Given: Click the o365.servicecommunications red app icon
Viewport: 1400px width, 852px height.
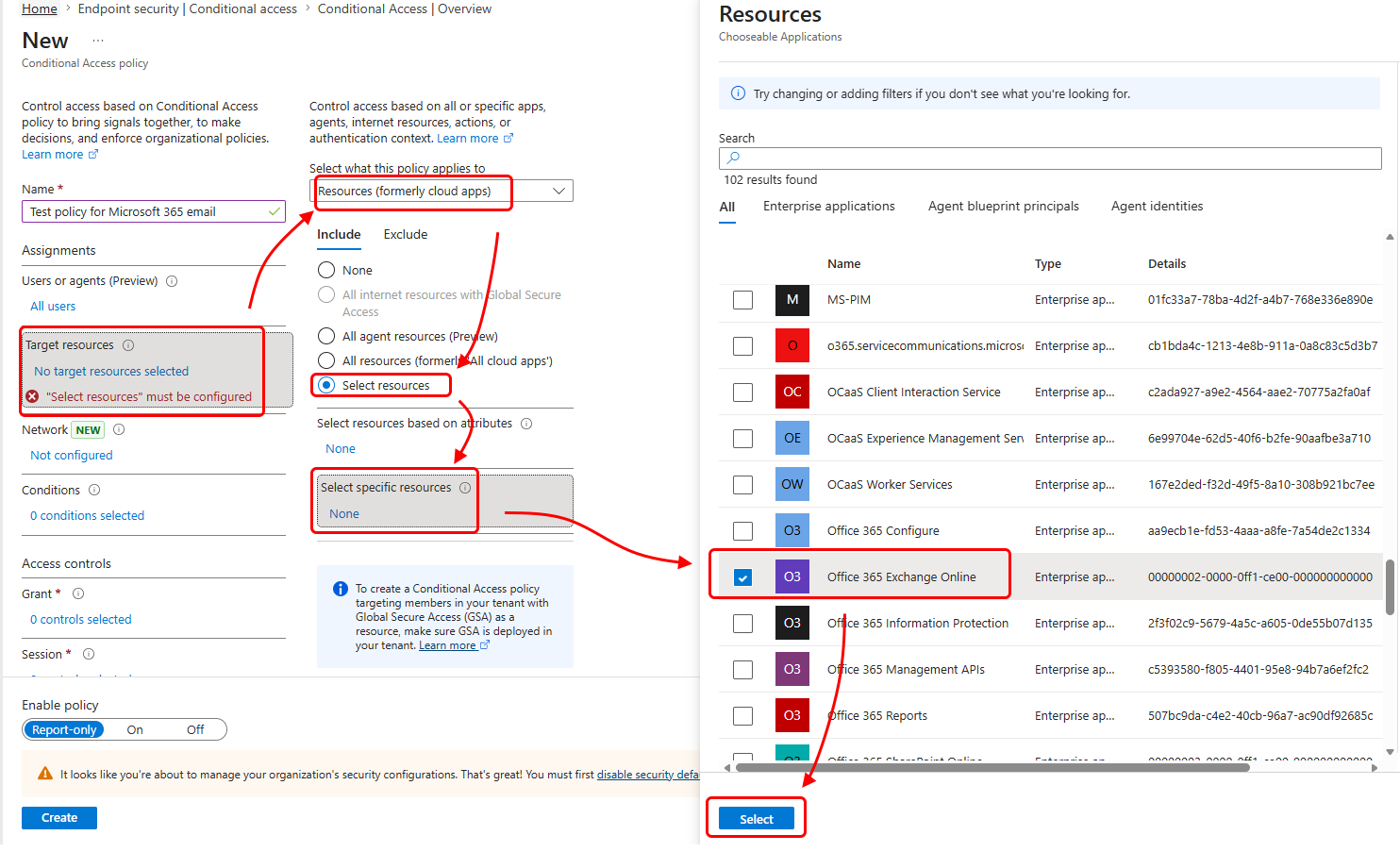Looking at the screenshot, I should [792, 345].
